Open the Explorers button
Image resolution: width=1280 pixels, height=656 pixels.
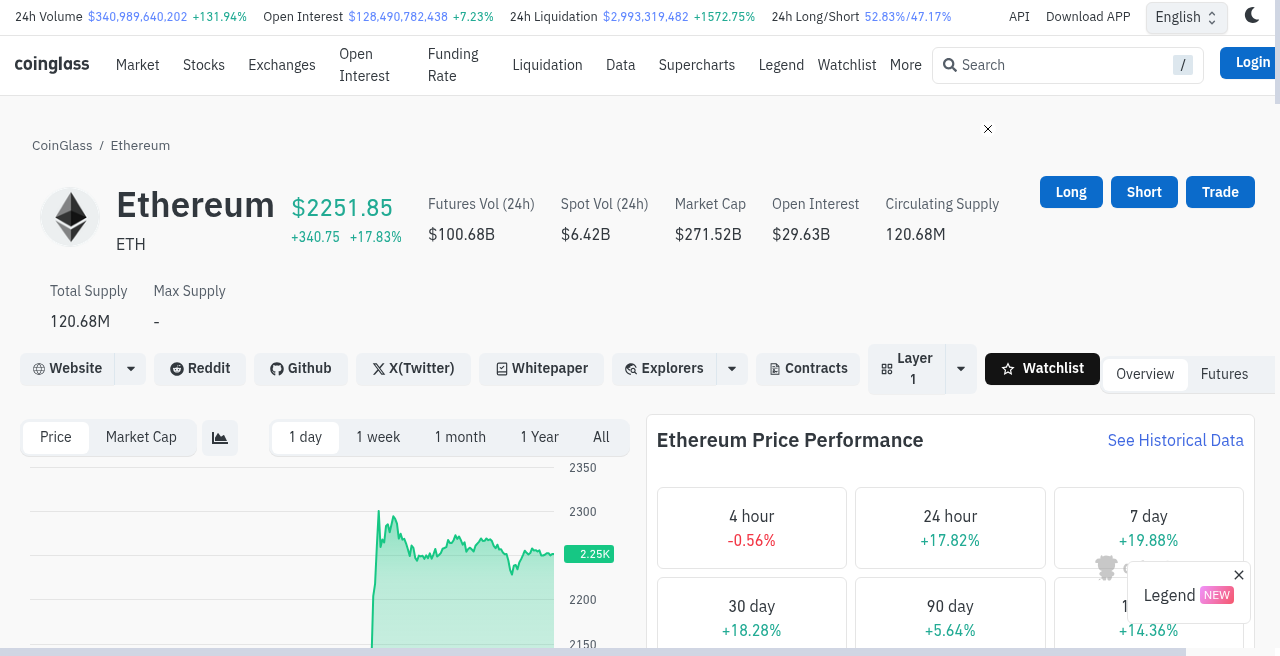664,369
